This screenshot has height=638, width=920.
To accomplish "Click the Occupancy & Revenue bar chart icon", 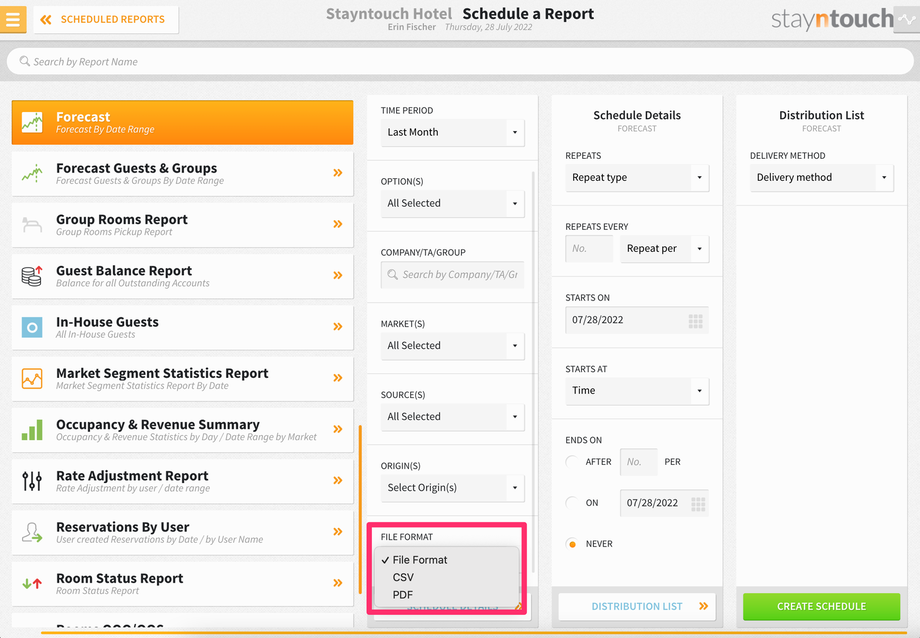I will click(x=32, y=430).
